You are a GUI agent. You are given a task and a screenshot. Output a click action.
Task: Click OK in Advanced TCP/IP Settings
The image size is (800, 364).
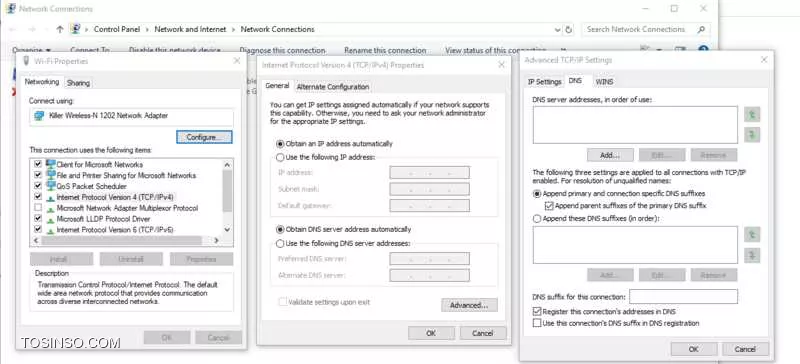tap(694, 349)
